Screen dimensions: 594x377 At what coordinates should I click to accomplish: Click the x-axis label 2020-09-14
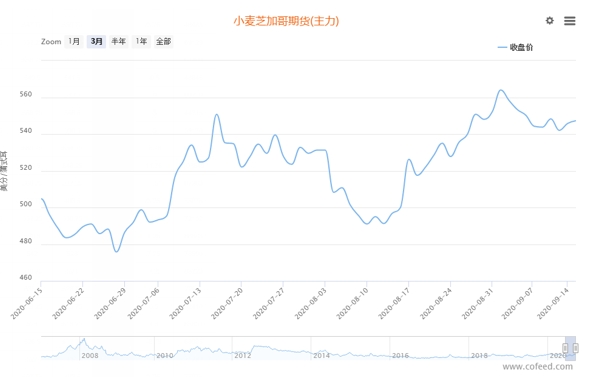(x=553, y=303)
